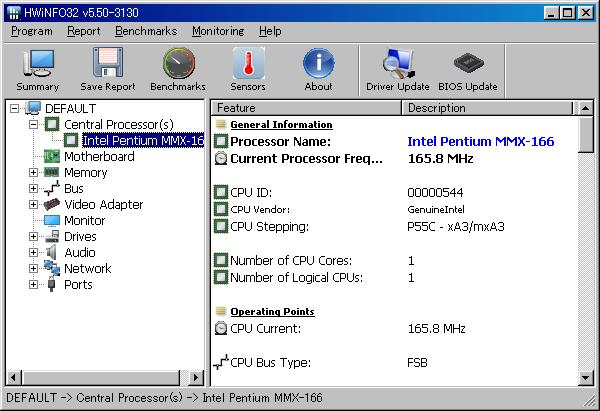Expand the Network tree node
This screenshot has width=600, height=411.
point(33,269)
